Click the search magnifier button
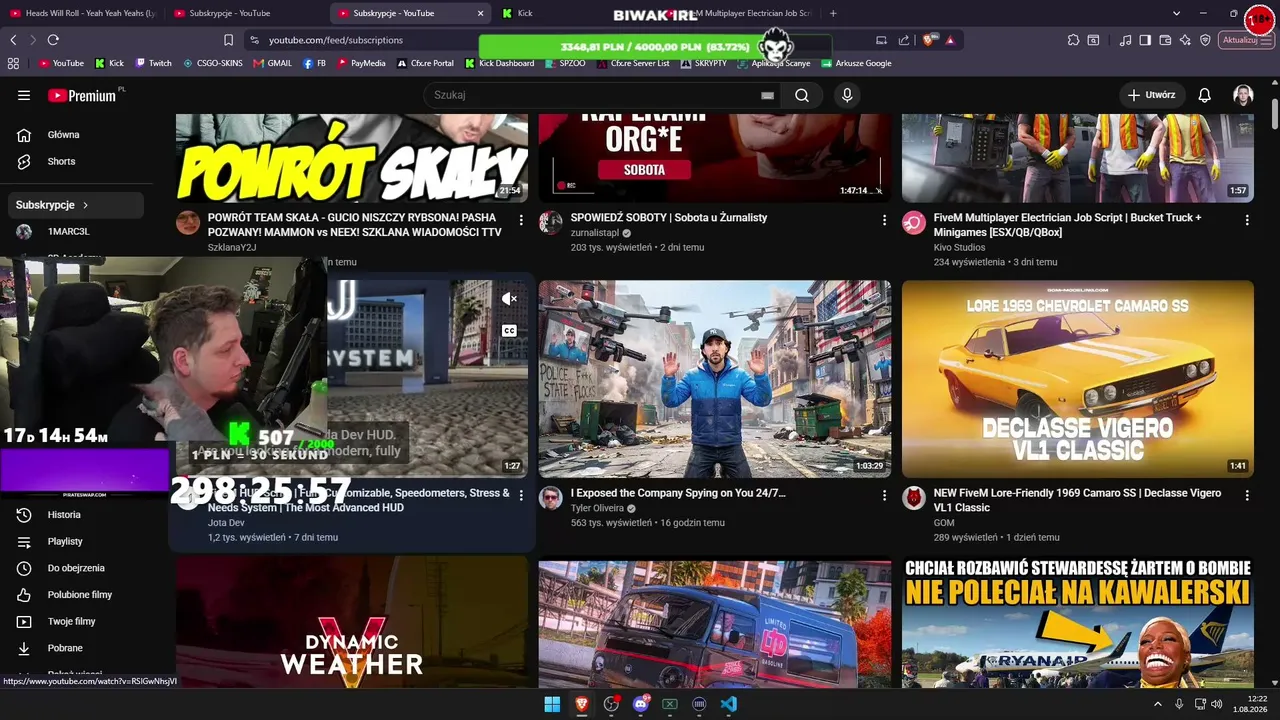This screenshot has height=720, width=1280. tap(802, 95)
